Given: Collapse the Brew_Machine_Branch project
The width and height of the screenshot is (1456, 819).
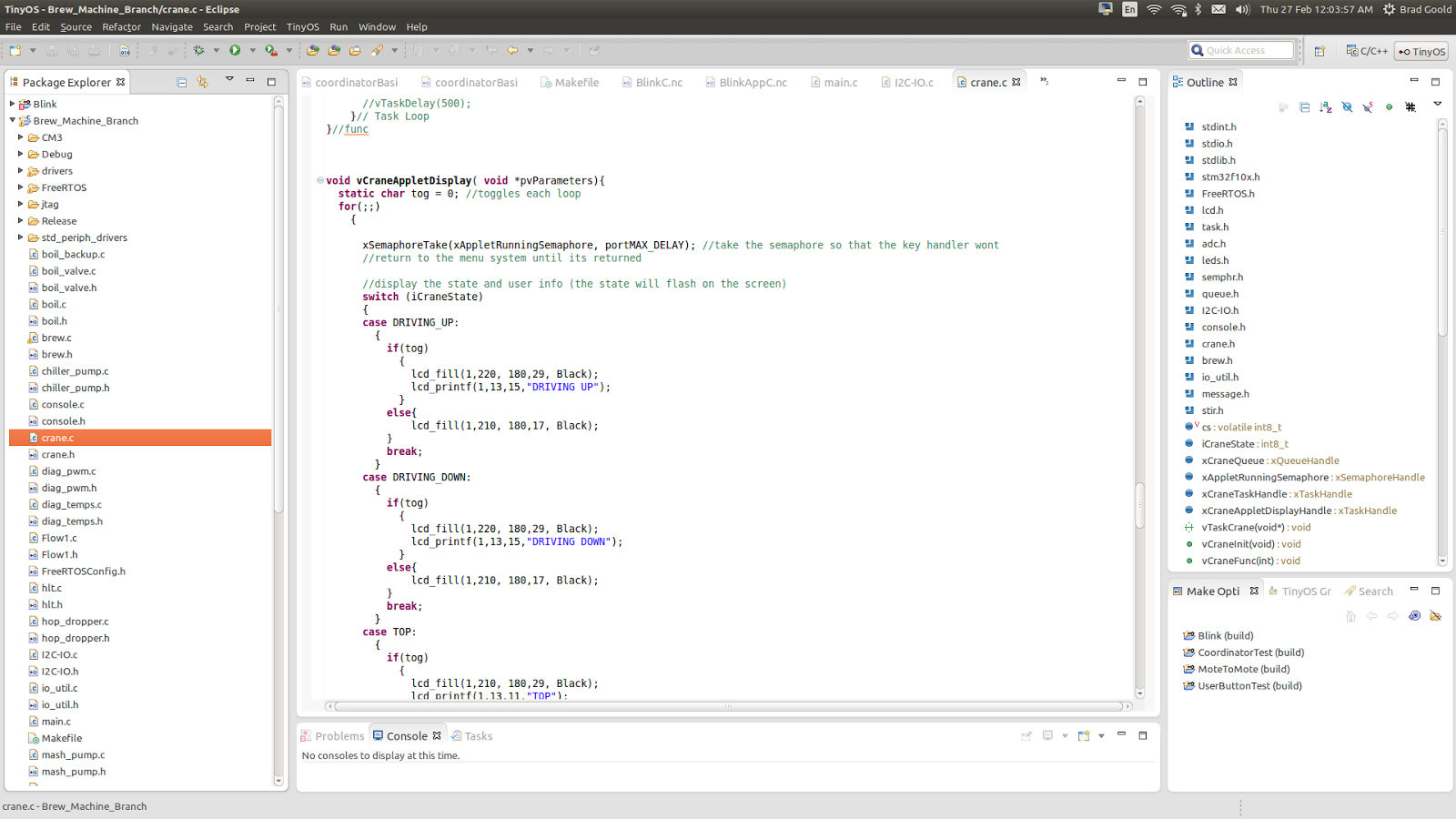Looking at the screenshot, I should [x=13, y=120].
